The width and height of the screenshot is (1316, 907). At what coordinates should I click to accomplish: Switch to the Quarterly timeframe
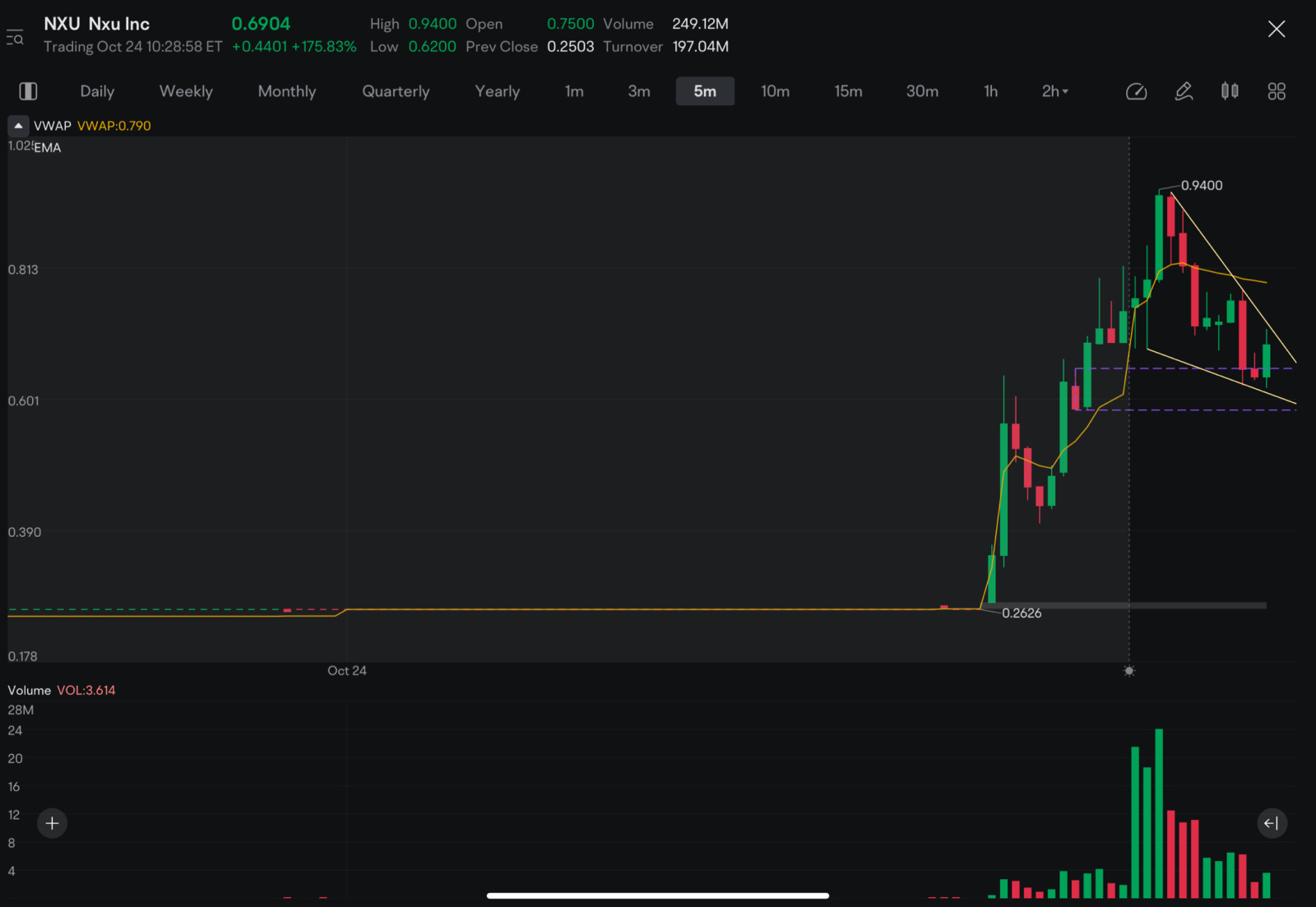click(396, 91)
